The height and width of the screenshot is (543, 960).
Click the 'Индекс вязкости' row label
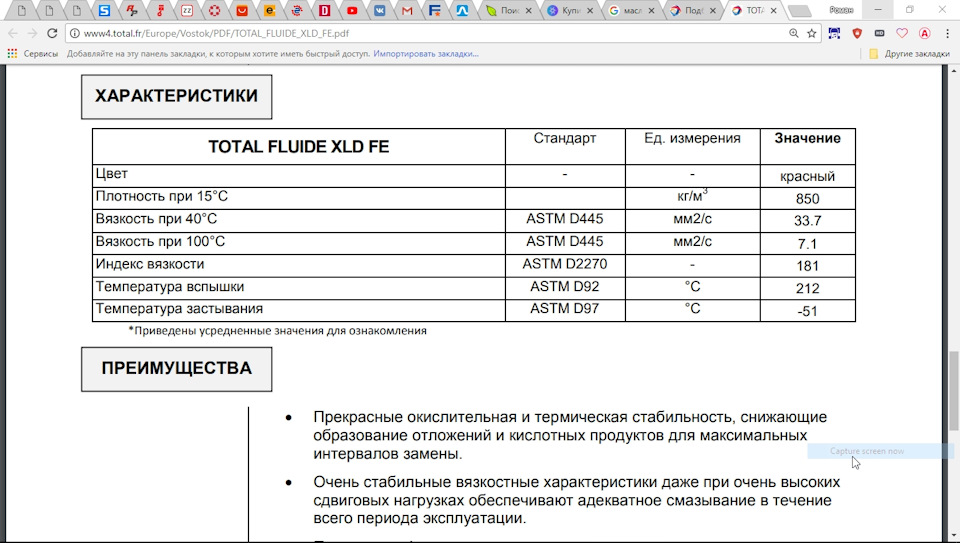[150, 264]
